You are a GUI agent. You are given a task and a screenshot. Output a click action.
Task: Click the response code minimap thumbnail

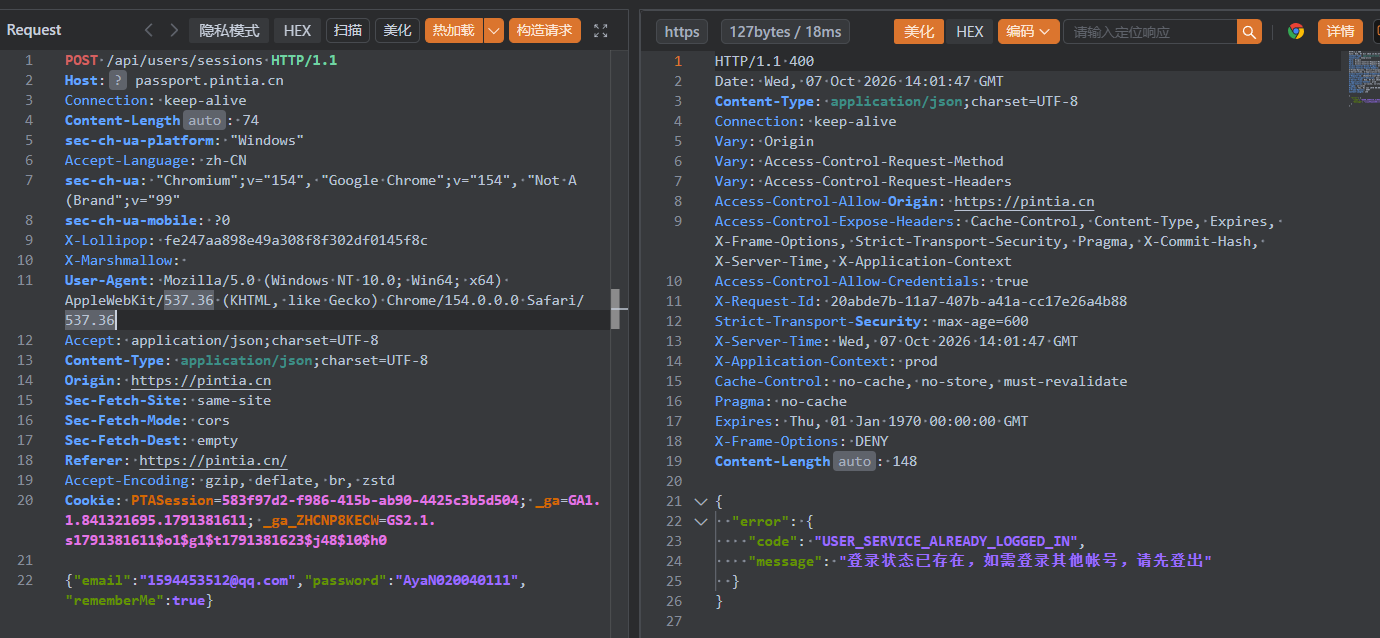pyautogui.click(x=1362, y=79)
